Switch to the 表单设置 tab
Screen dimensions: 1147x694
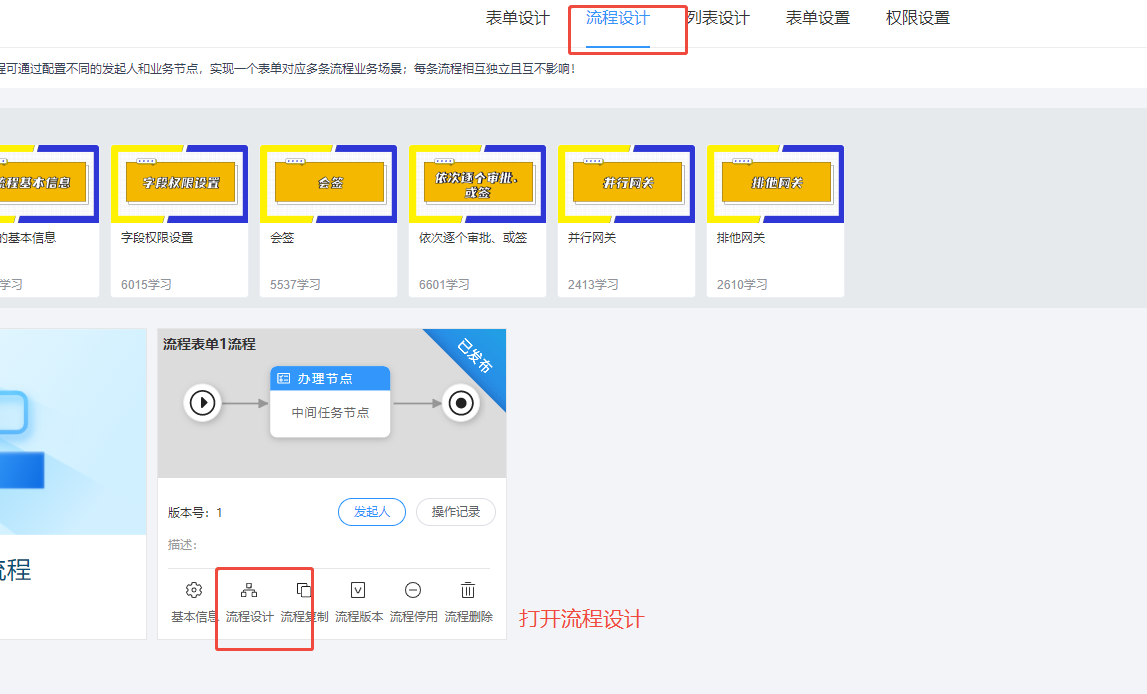click(816, 17)
